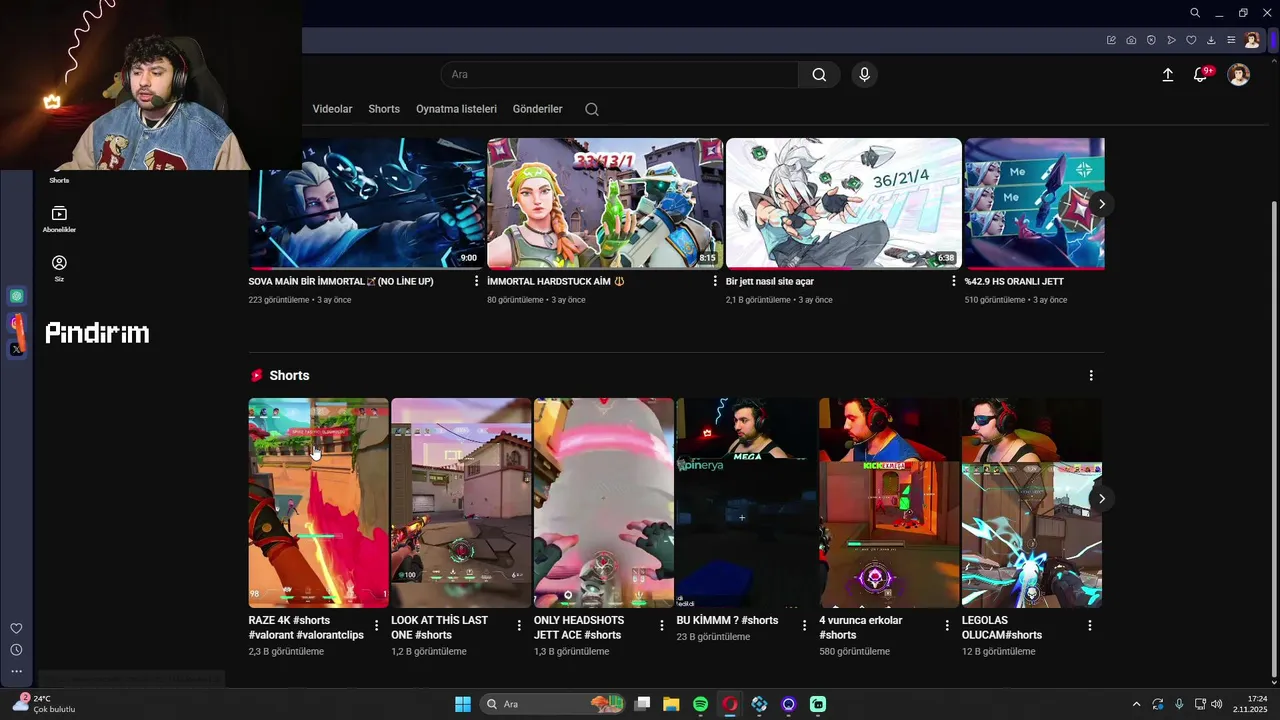Switch to the Oynatma listeleri tab
The height and width of the screenshot is (720, 1280).
coord(456,109)
